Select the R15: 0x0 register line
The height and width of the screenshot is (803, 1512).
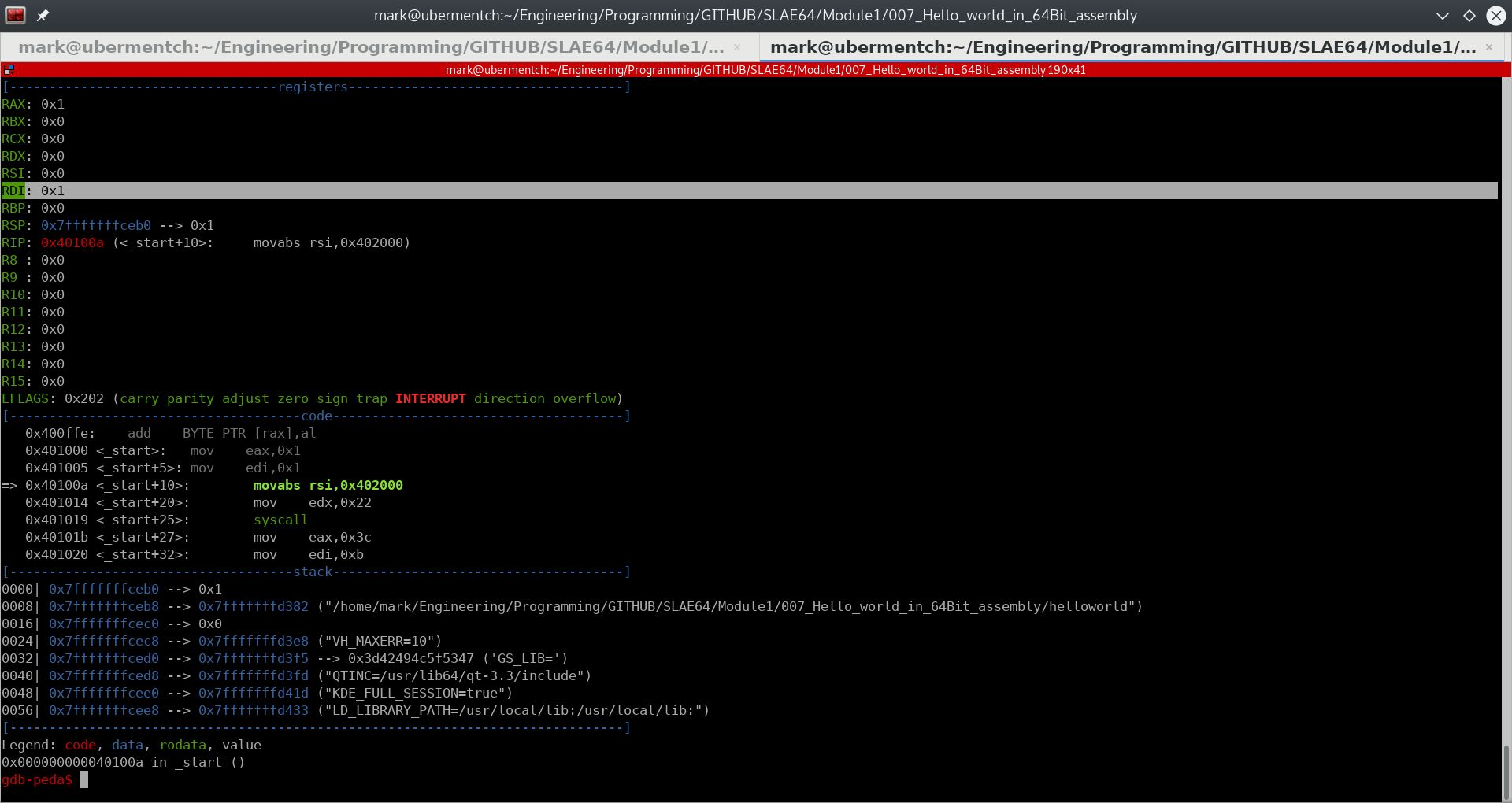tap(33, 381)
